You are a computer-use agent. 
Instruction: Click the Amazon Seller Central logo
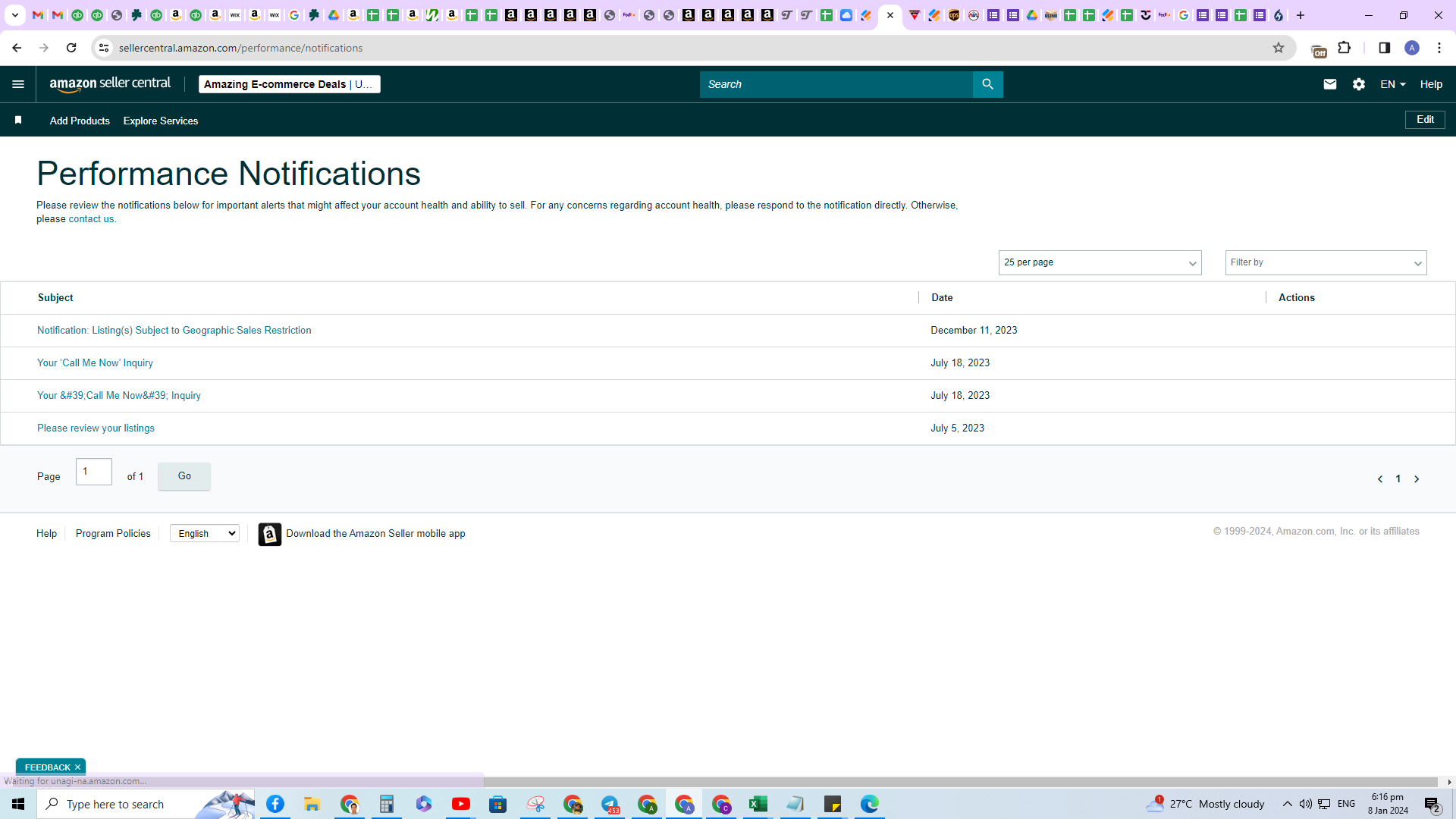[110, 84]
